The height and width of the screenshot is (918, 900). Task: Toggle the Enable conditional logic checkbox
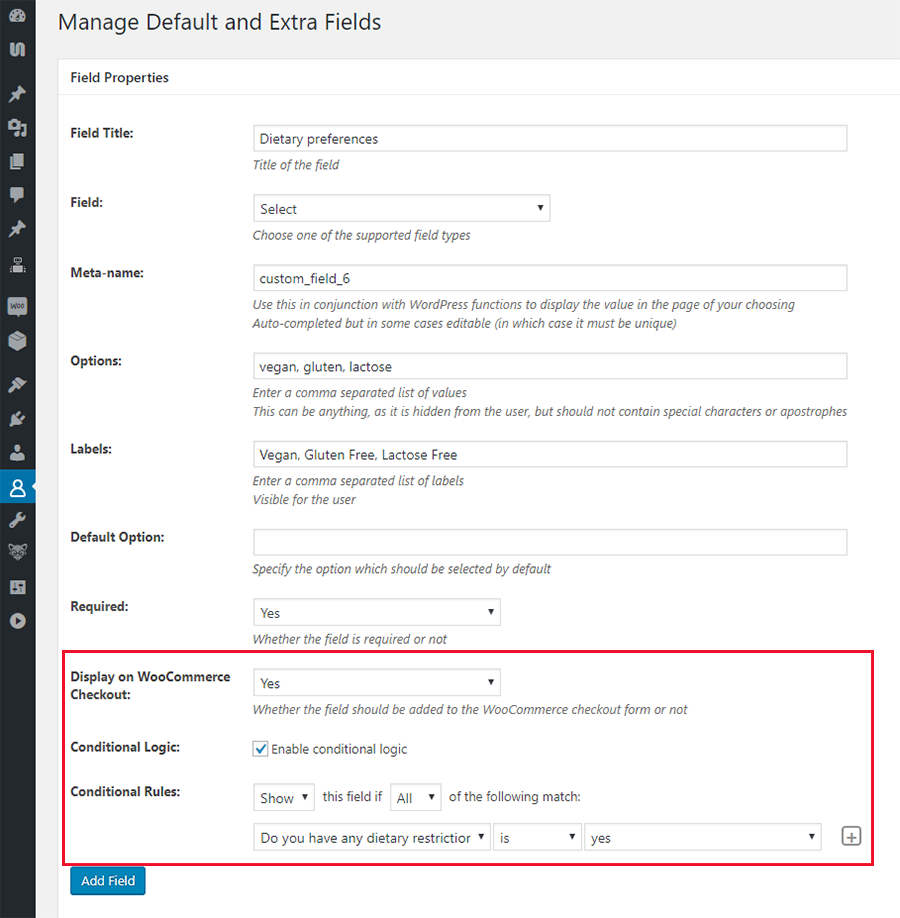coord(261,749)
